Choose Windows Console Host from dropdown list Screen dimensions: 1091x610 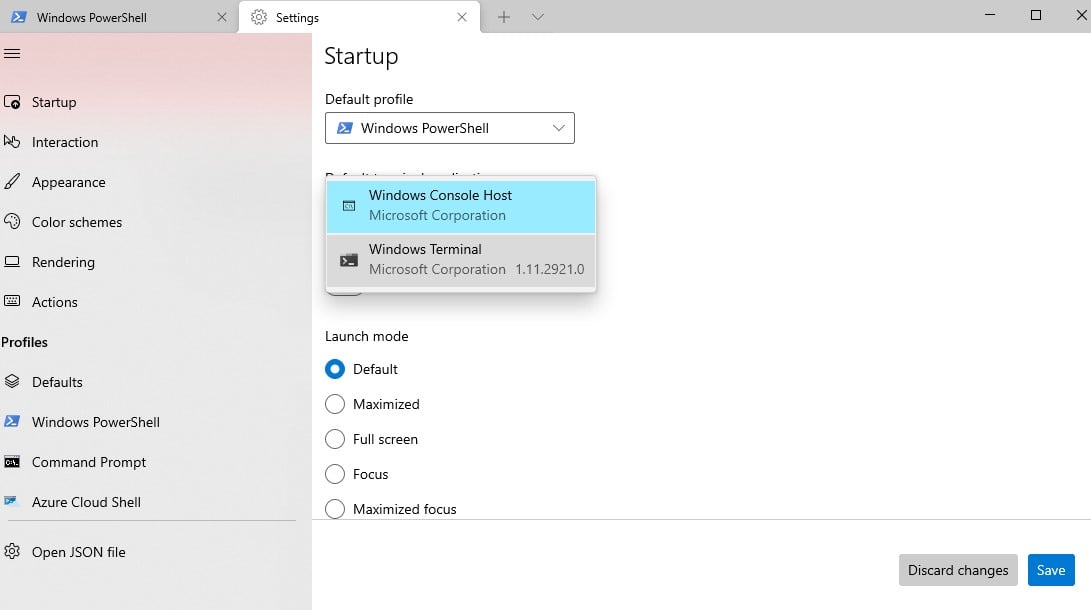pyautogui.click(x=461, y=205)
